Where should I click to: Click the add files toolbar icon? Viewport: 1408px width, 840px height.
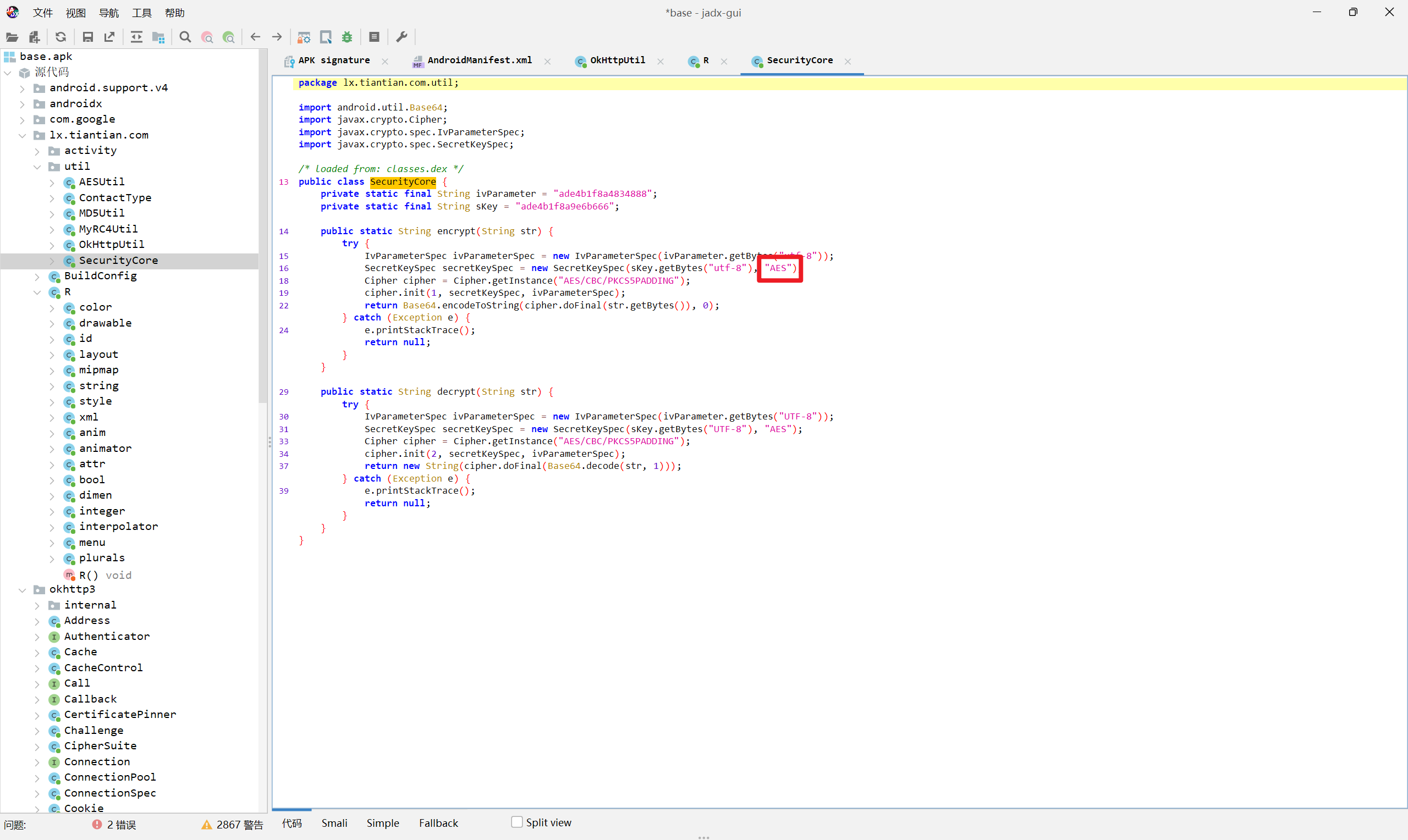[34, 37]
